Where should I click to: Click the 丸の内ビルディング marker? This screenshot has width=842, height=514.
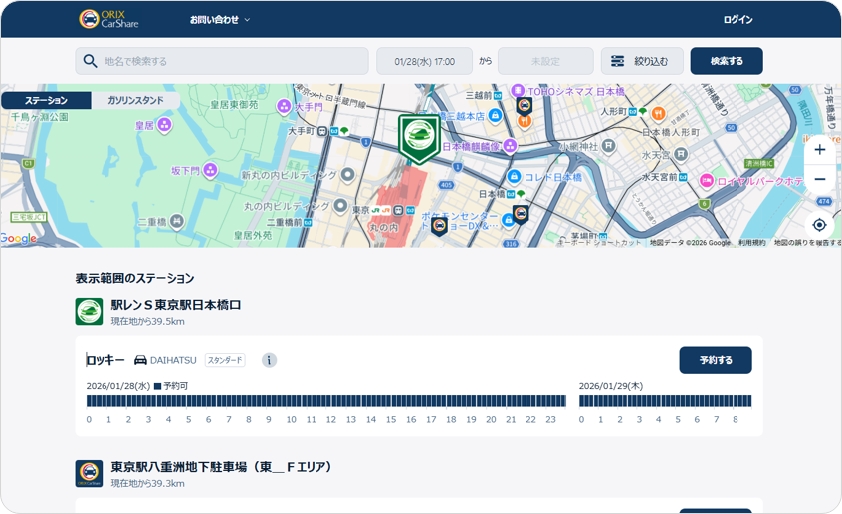coord(339,205)
